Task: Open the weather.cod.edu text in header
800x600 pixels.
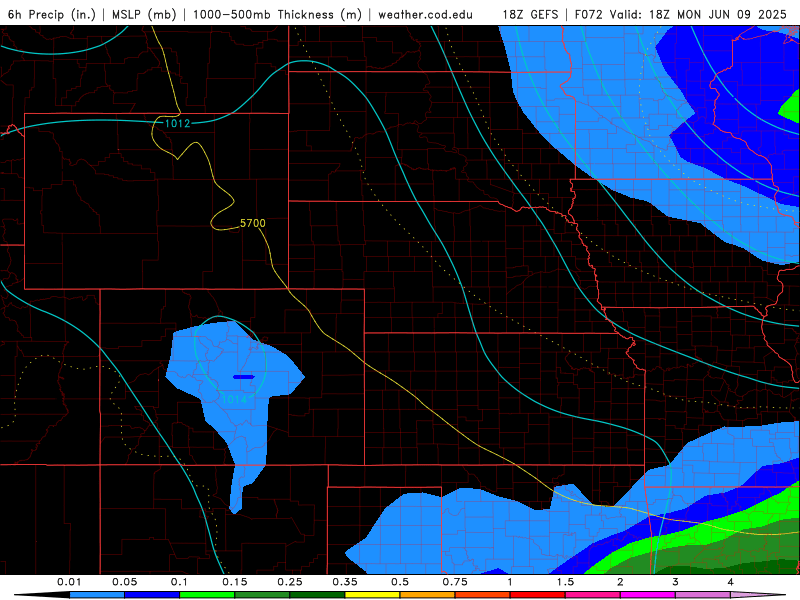Action: [425, 14]
